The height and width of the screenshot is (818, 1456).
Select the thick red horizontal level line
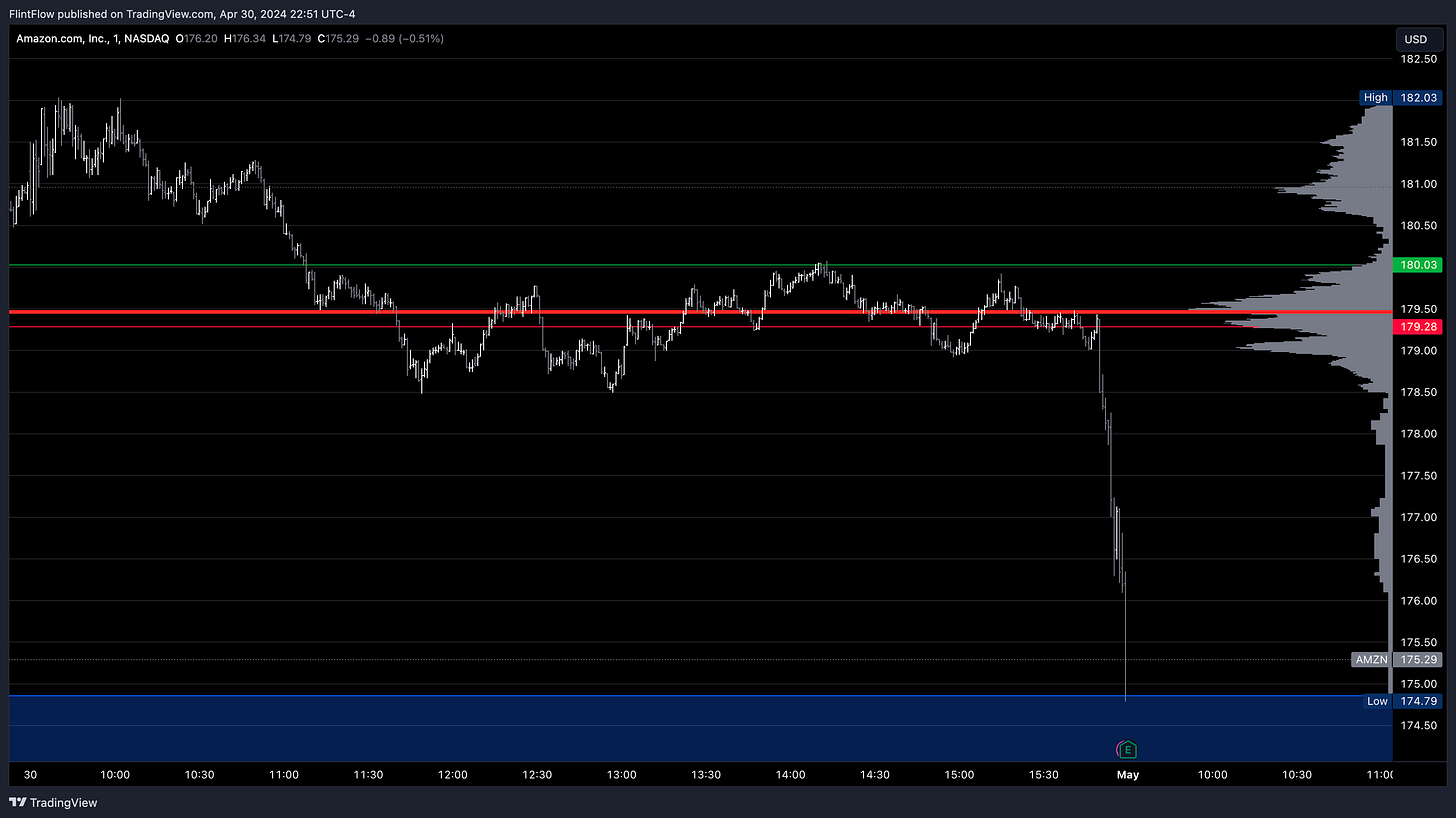(700, 312)
